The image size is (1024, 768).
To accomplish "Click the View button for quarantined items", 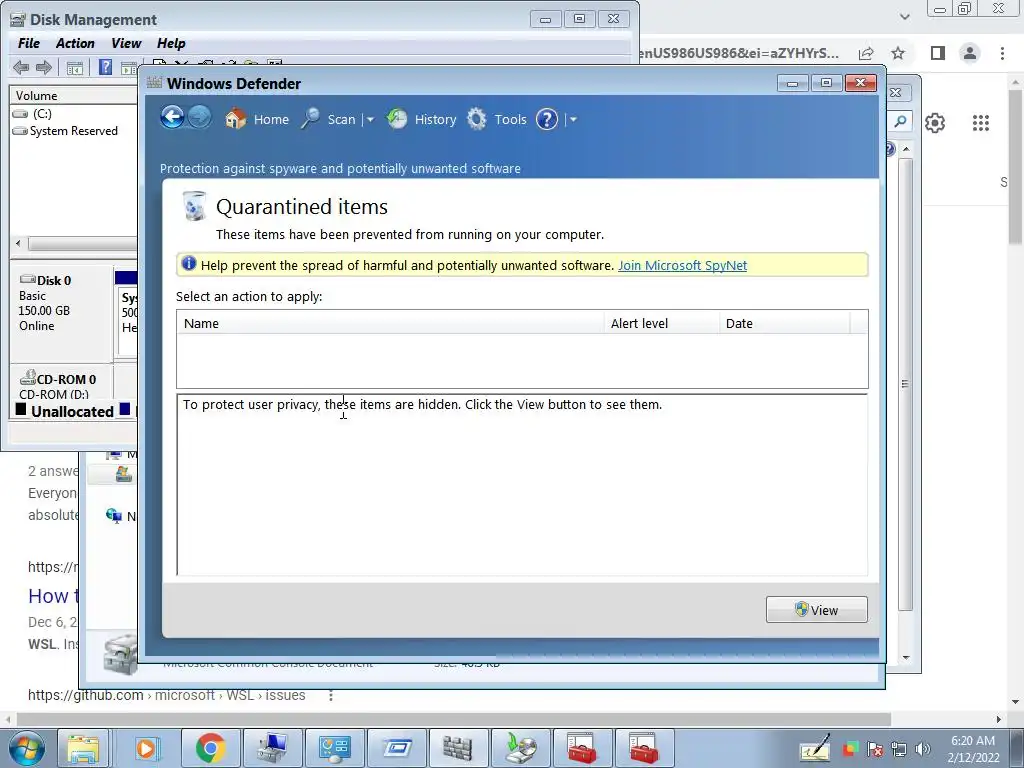I will [x=816, y=609].
